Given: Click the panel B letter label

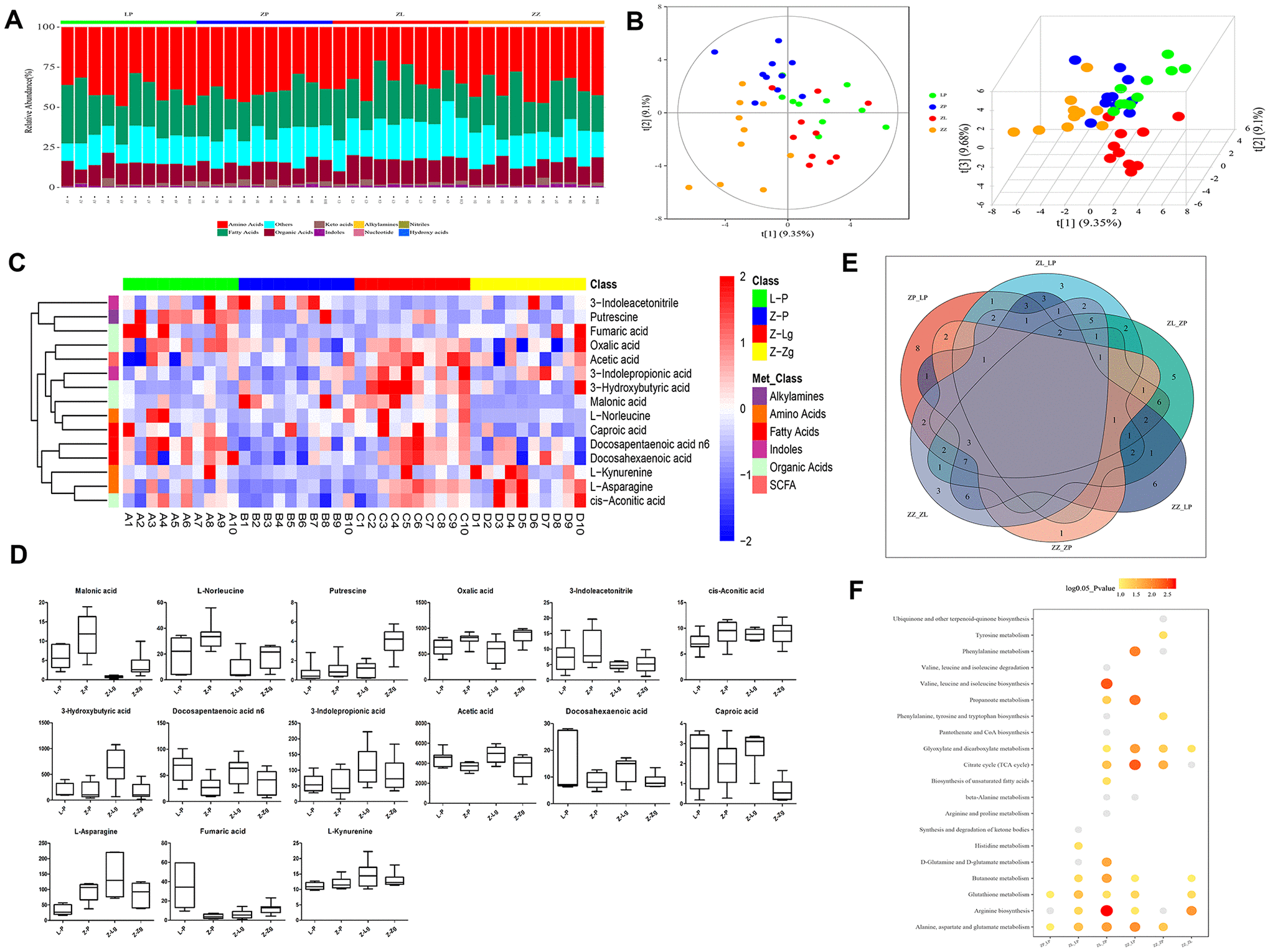Looking at the screenshot, I should [634, 21].
